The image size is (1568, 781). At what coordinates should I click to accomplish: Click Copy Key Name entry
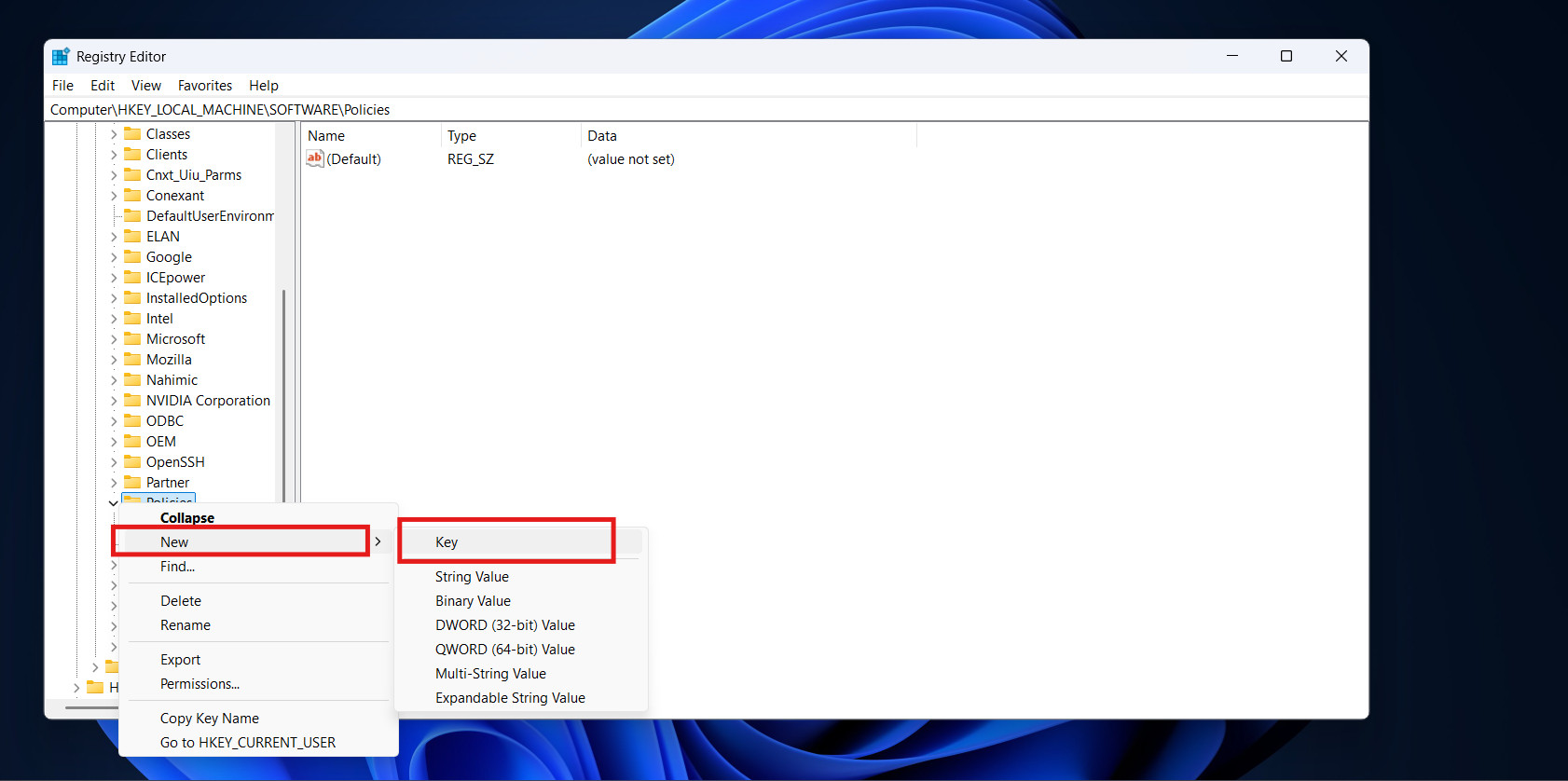tap(209, 719)
